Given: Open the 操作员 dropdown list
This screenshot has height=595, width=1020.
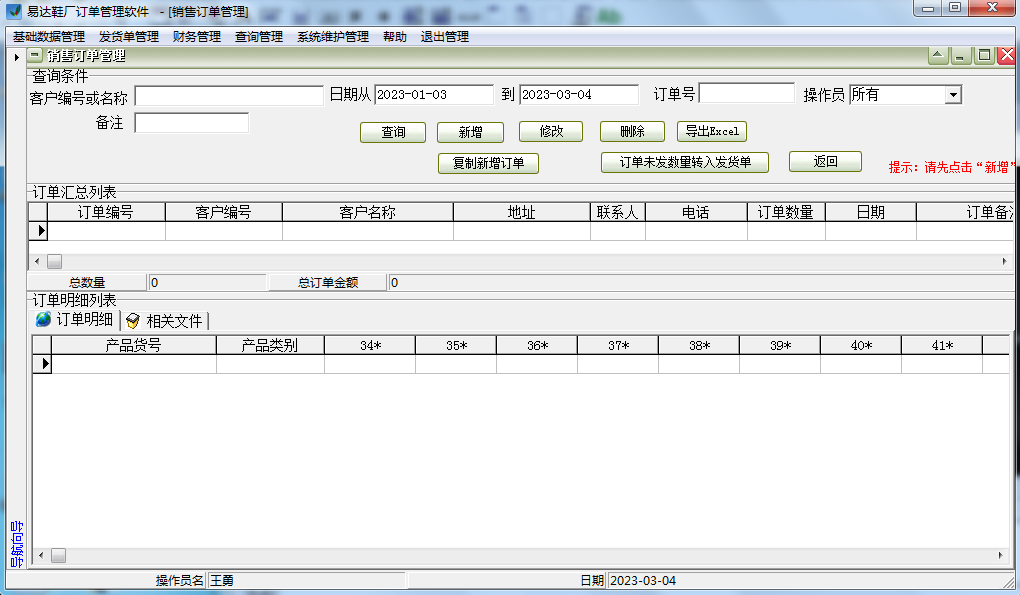Looking at the screenshot, I should tap(953, 95).
